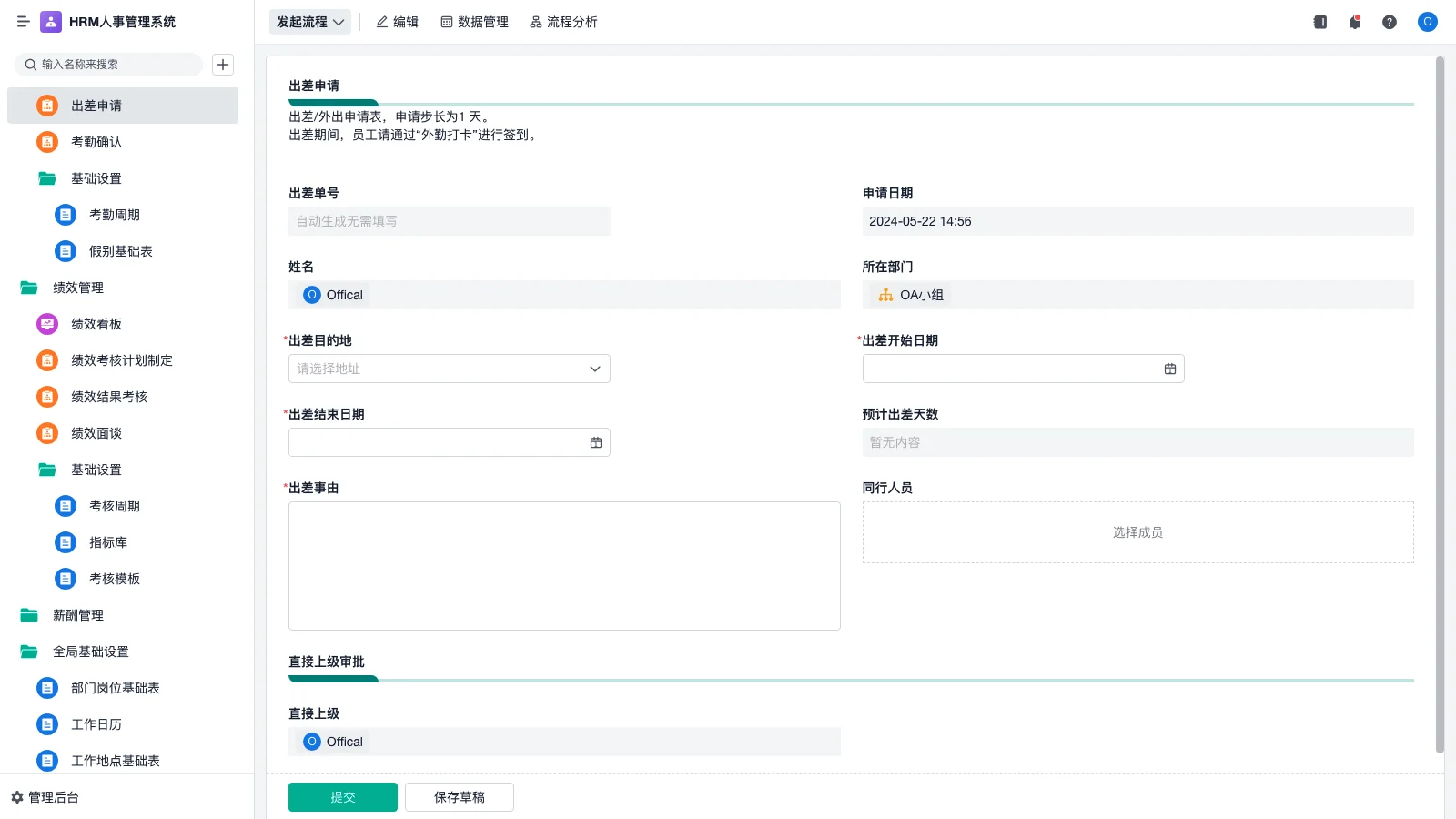Click the 提交 submit button

click(342, 796)
